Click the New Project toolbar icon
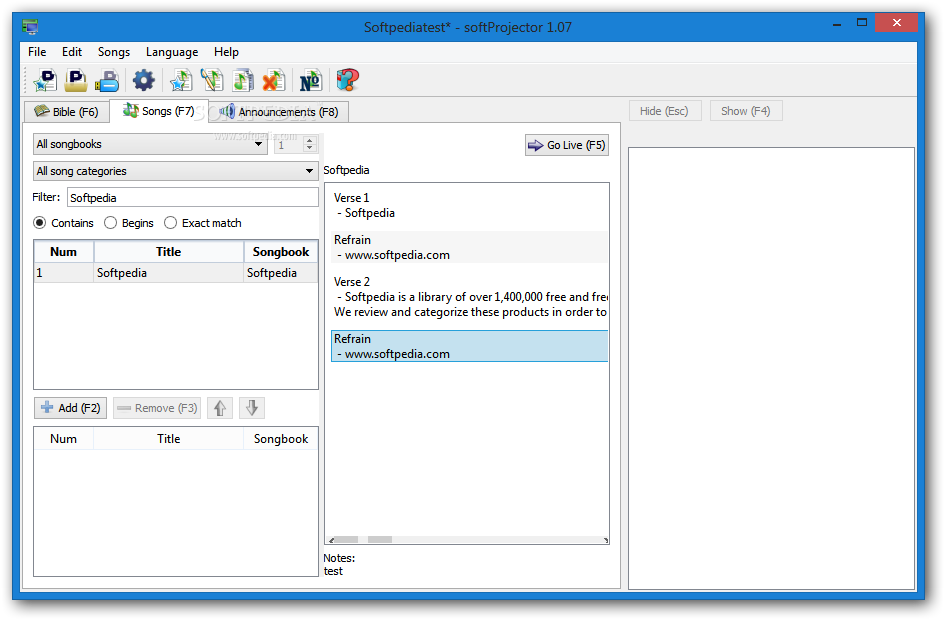Image resolution: width=945 pixels, height=620 pixels. click(45, 80)
